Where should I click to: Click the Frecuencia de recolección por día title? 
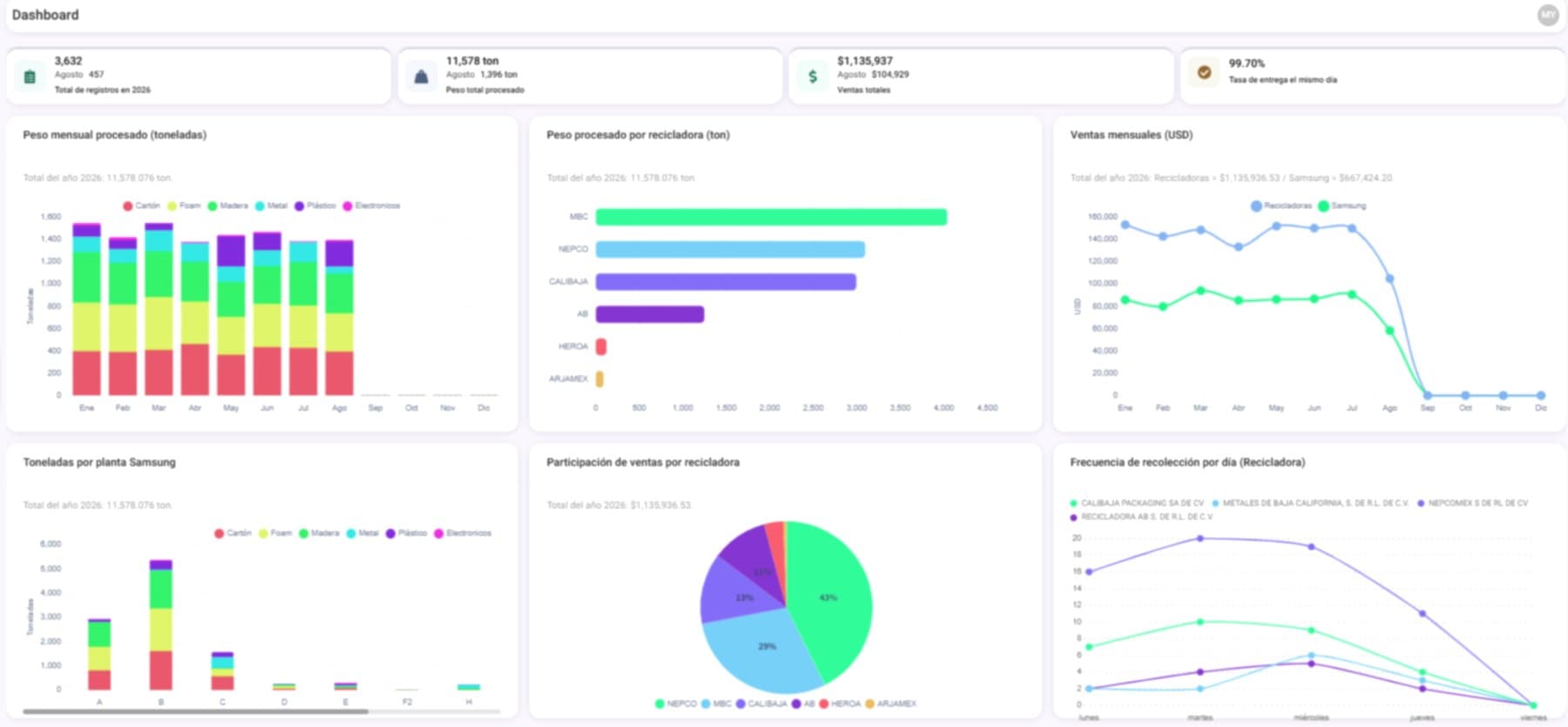(x=1187, y=462)
